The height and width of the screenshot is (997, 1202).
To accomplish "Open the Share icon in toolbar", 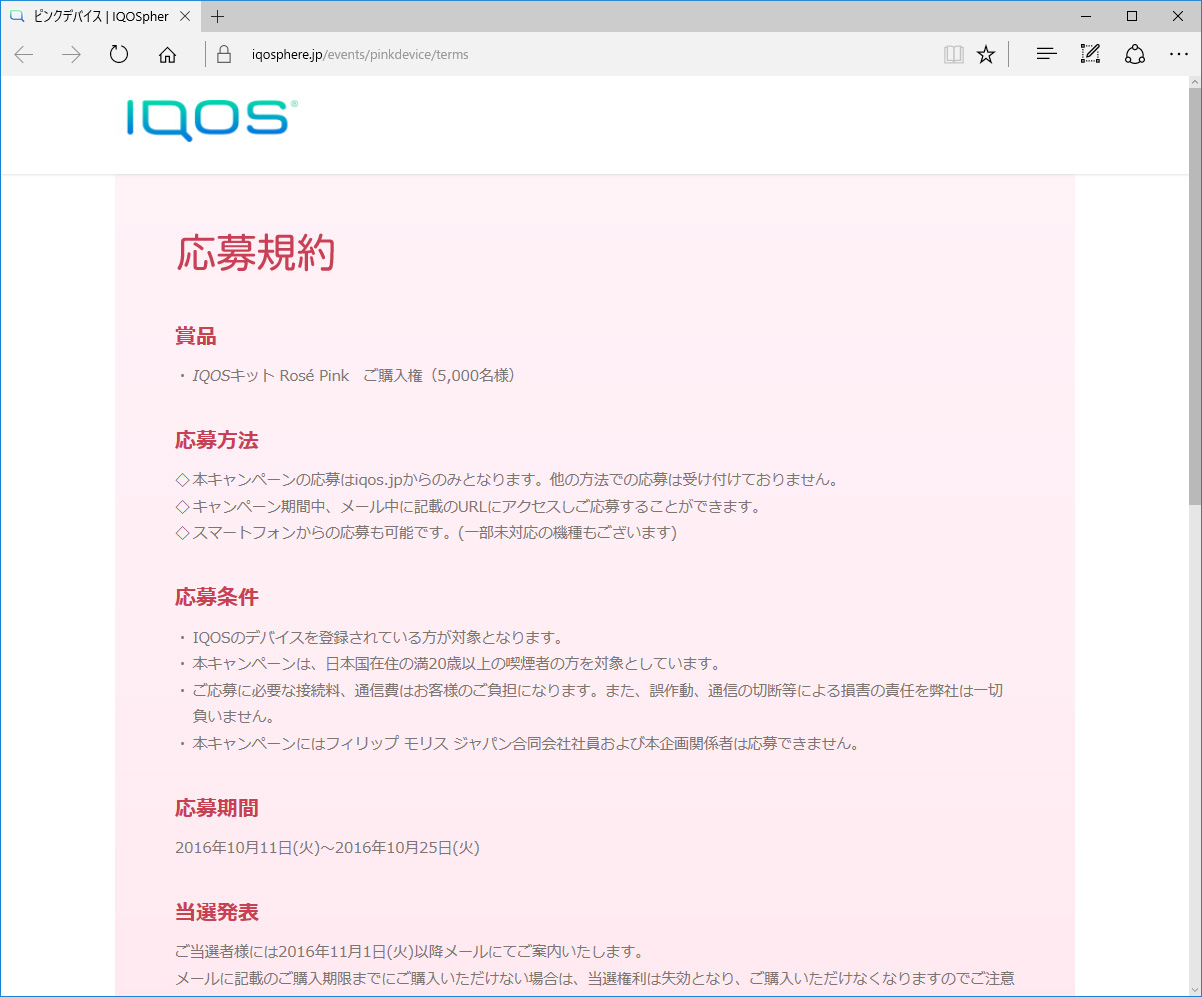I will pos(1134,55).
